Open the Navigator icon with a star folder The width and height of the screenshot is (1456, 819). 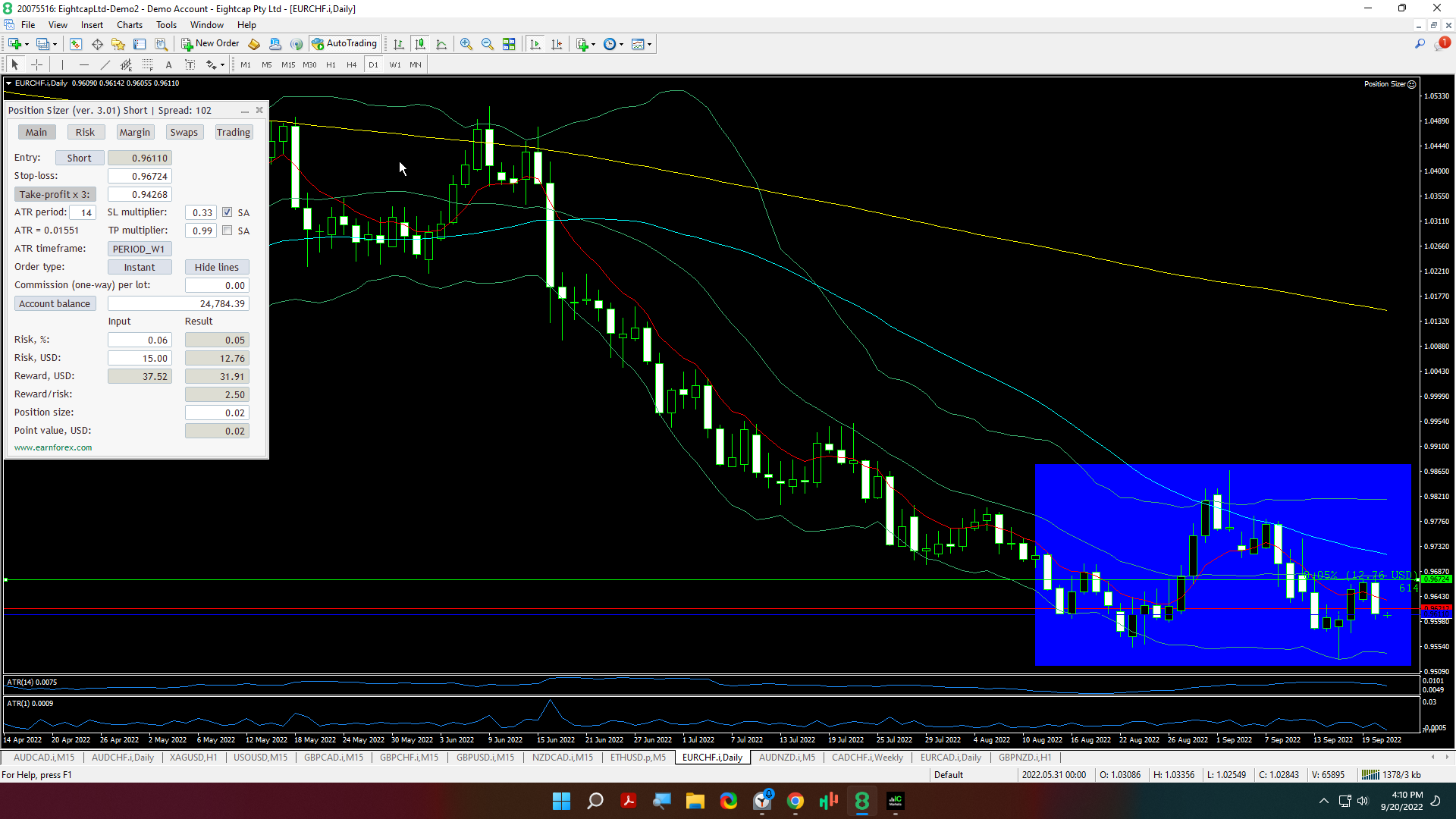coord(118,44)
